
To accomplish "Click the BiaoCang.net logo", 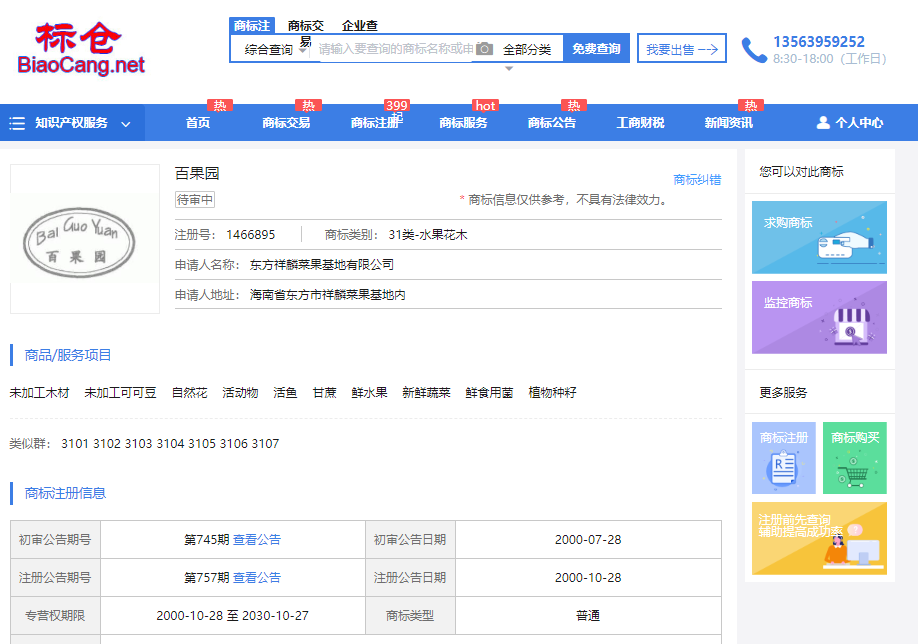I will point(81,49).
